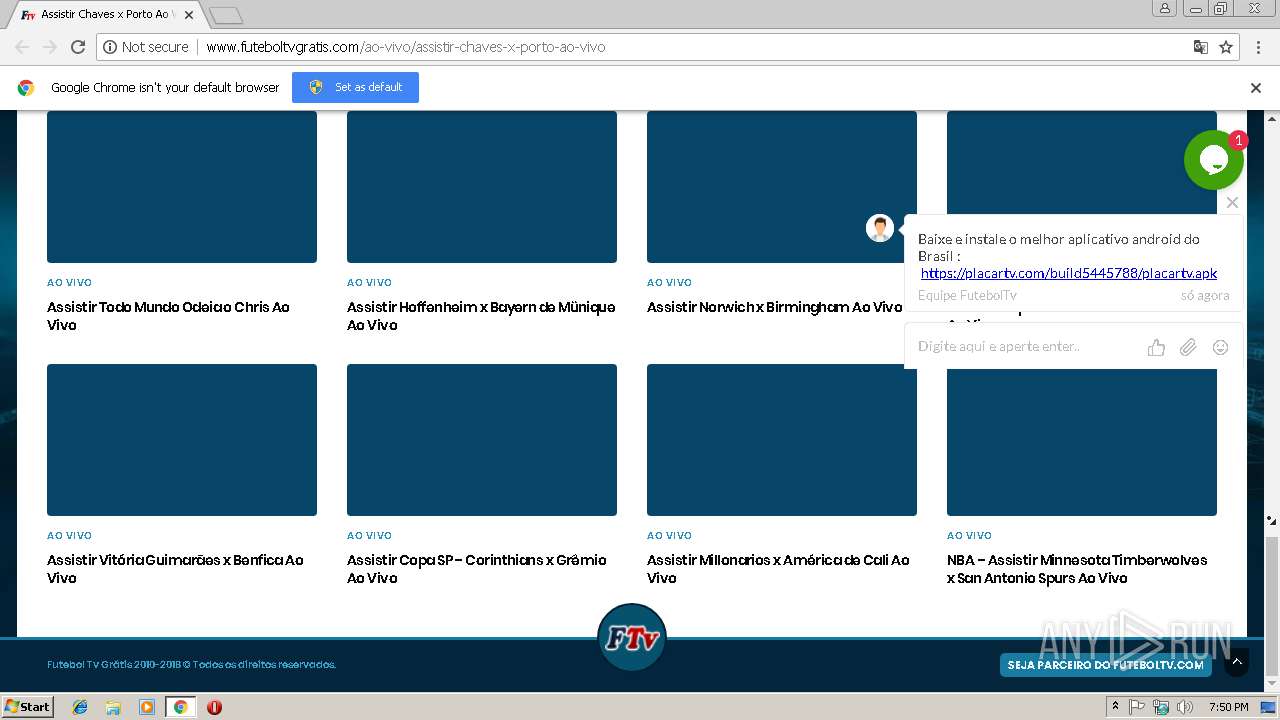
Task: Set Chrome as default browser
Action: click(355, 87)
